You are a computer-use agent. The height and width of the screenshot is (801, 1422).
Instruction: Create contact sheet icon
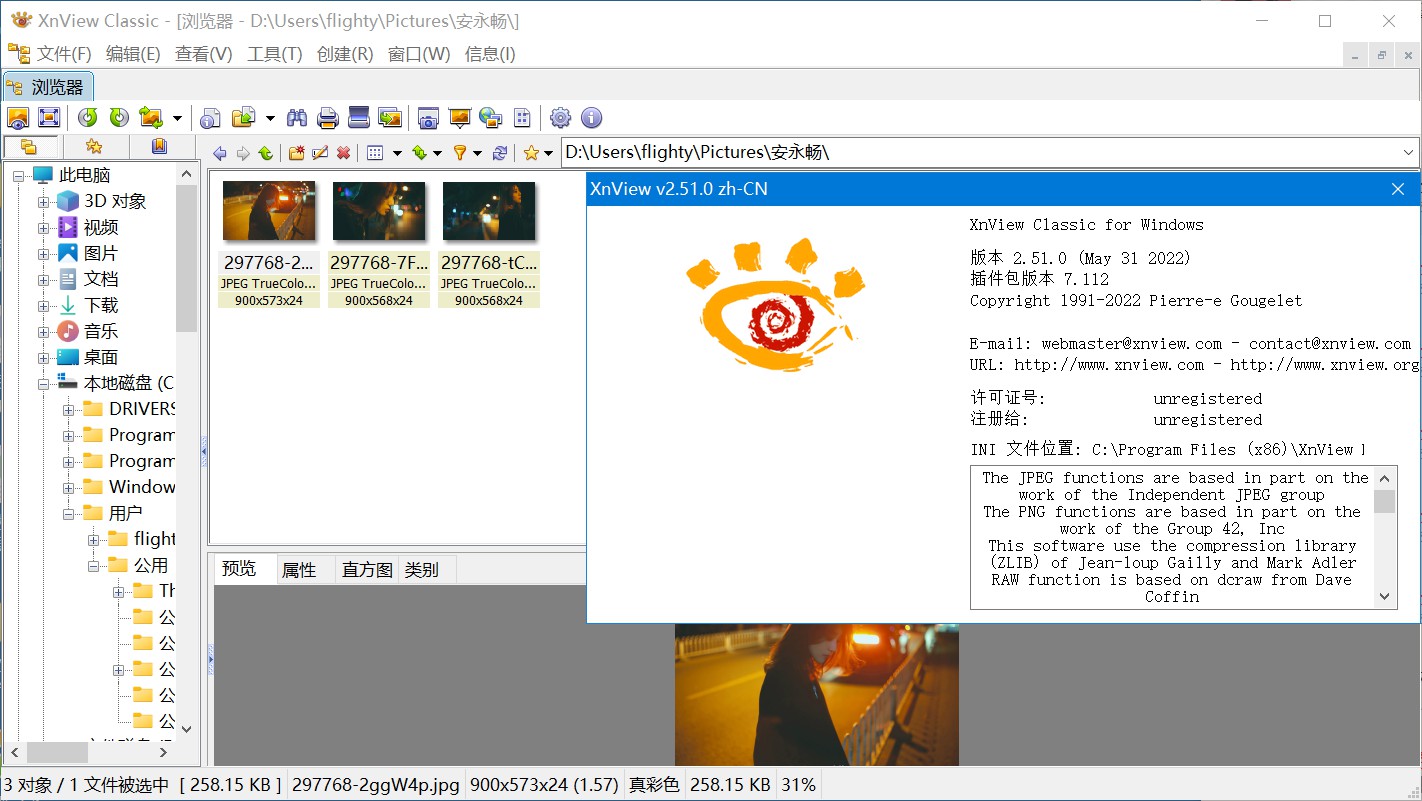[521, 118]
